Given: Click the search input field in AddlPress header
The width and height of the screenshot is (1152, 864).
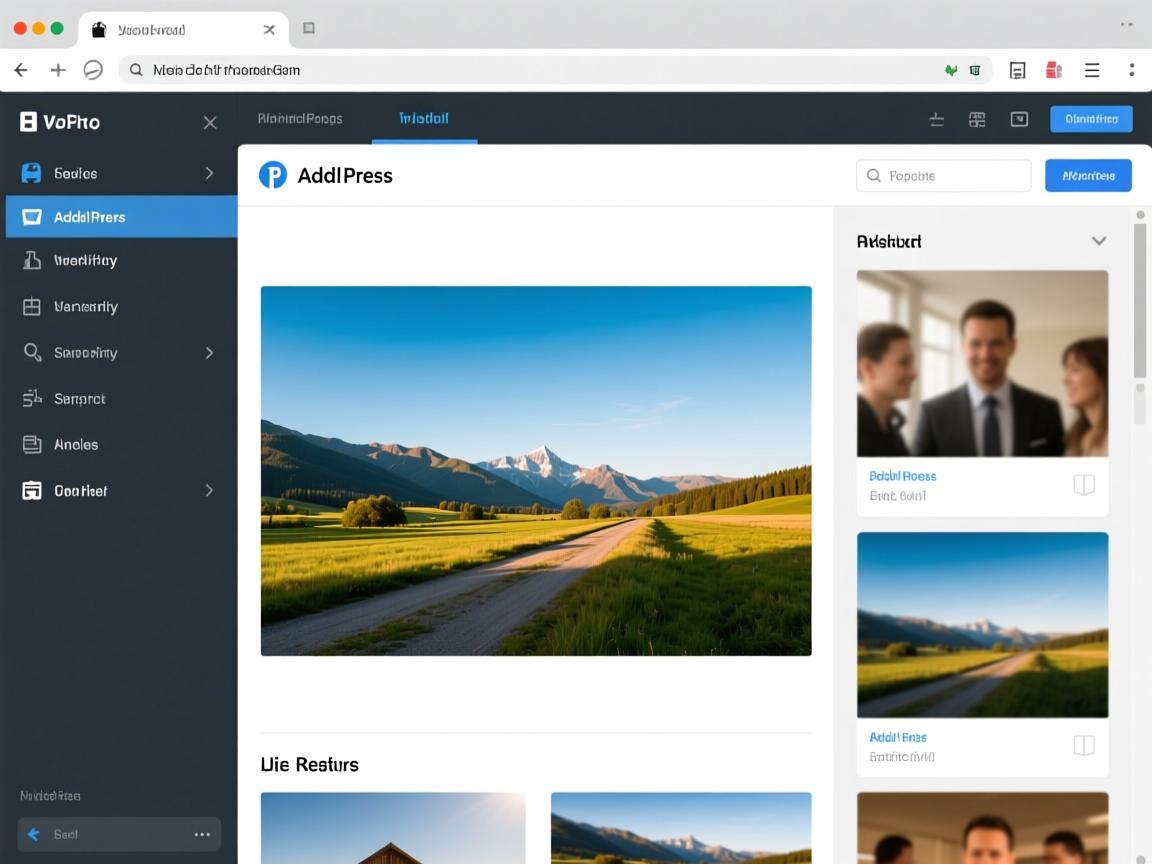Looking at the screenshot, I should [943, 175].
